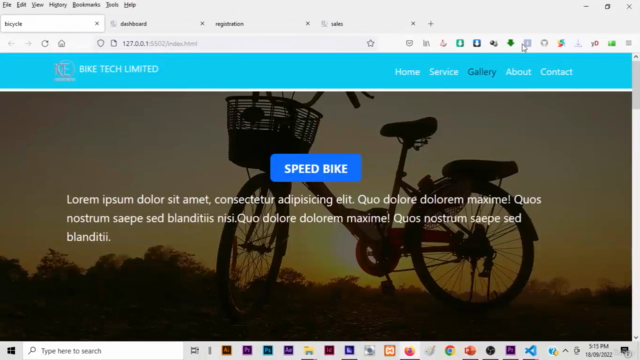This screenshot has height=360, width=640.
Task: Open PowerPoint from taskbar
Action: (x=470, y=351)
